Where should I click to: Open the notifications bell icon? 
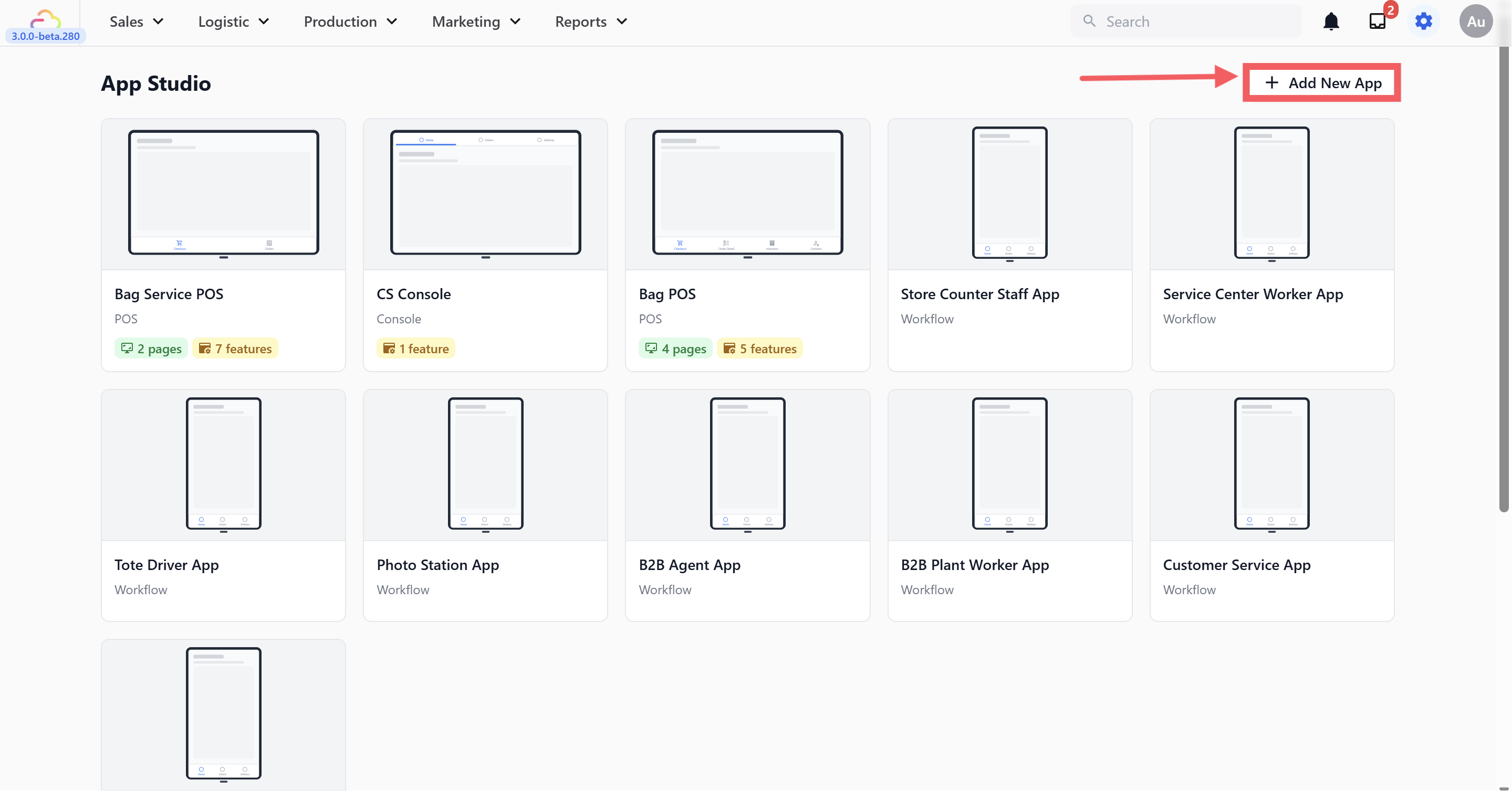point(1331,22)
